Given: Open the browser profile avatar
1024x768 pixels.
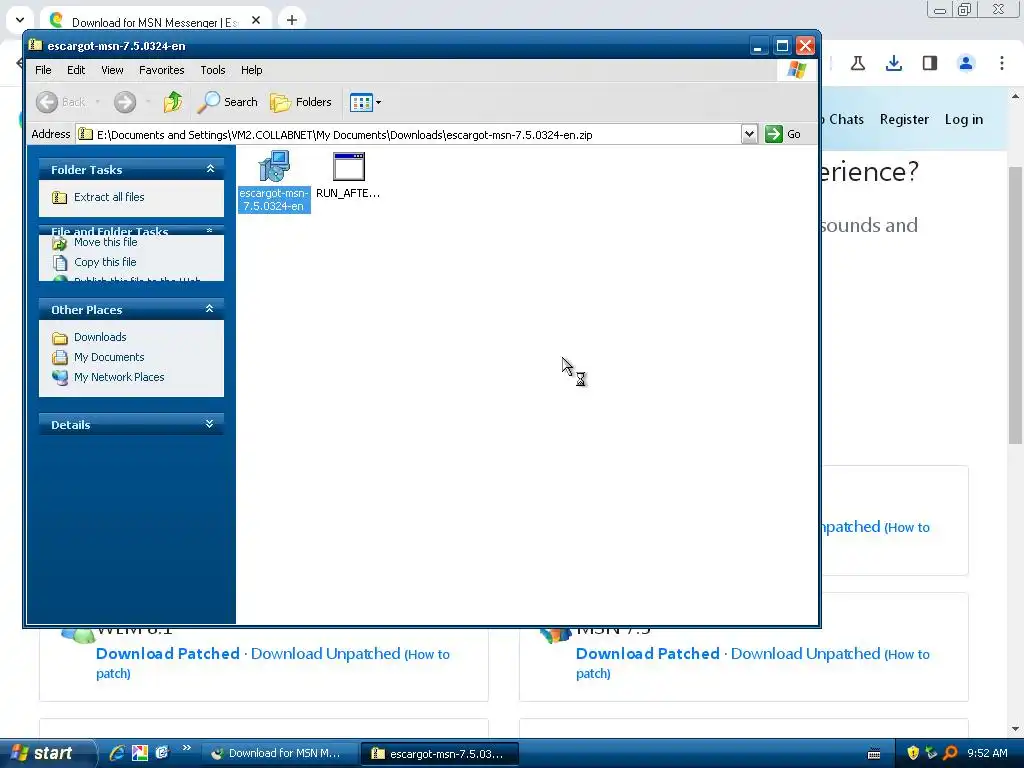Looking at the screenshot, I should [966, 63].
